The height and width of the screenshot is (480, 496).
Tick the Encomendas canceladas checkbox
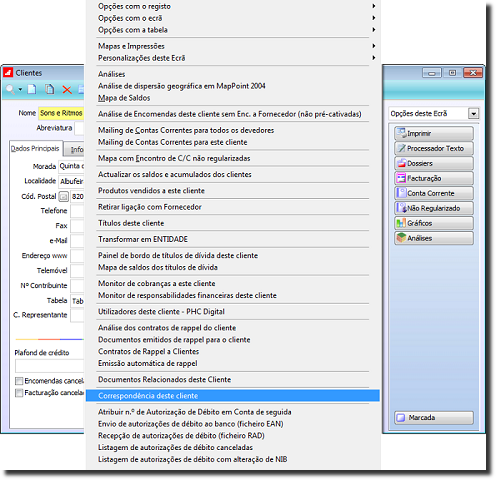coord(19,381)
